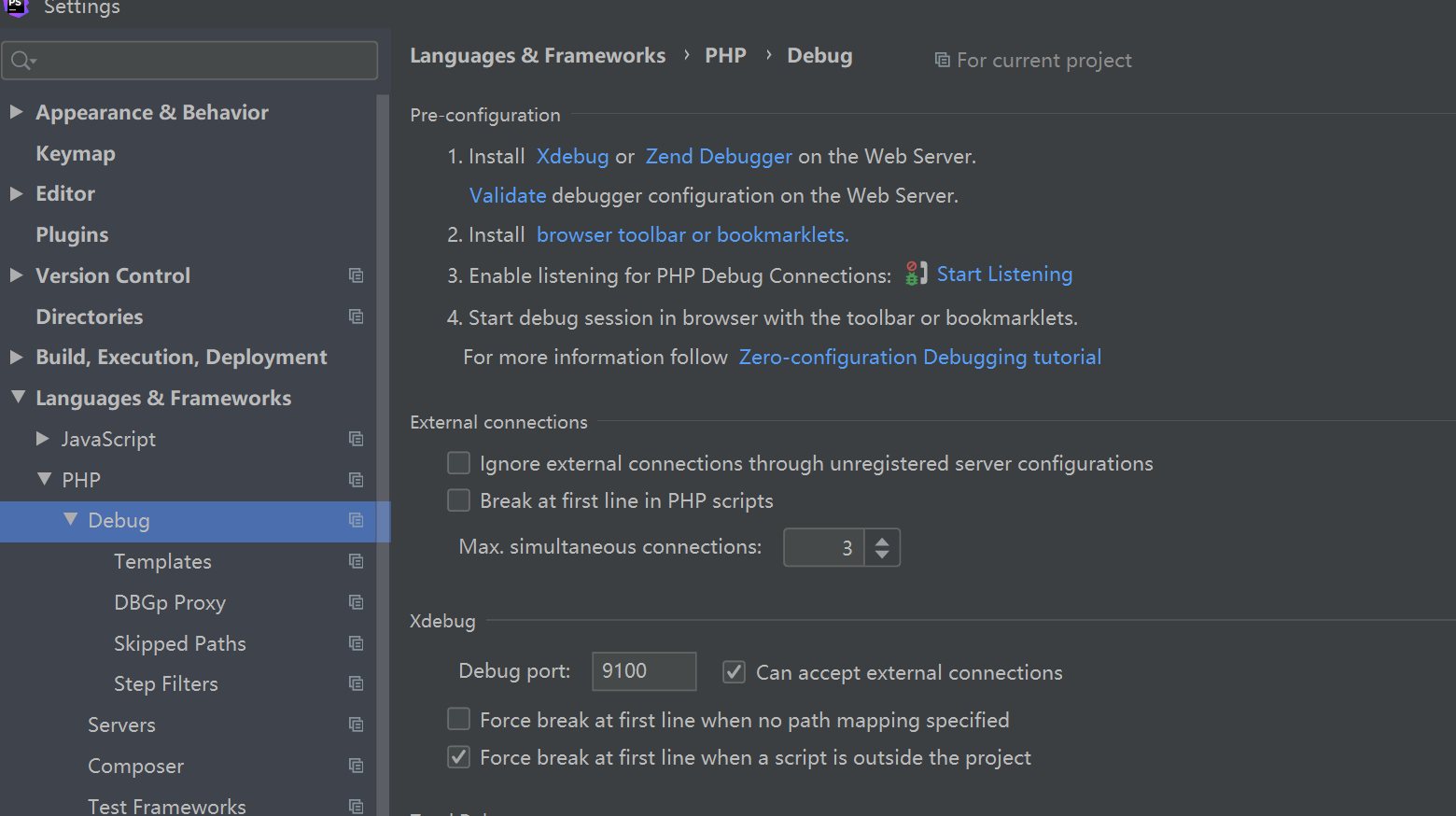Open Directories settings page
The height and width of the screenshot is (816, 1456).
point(90,317)
